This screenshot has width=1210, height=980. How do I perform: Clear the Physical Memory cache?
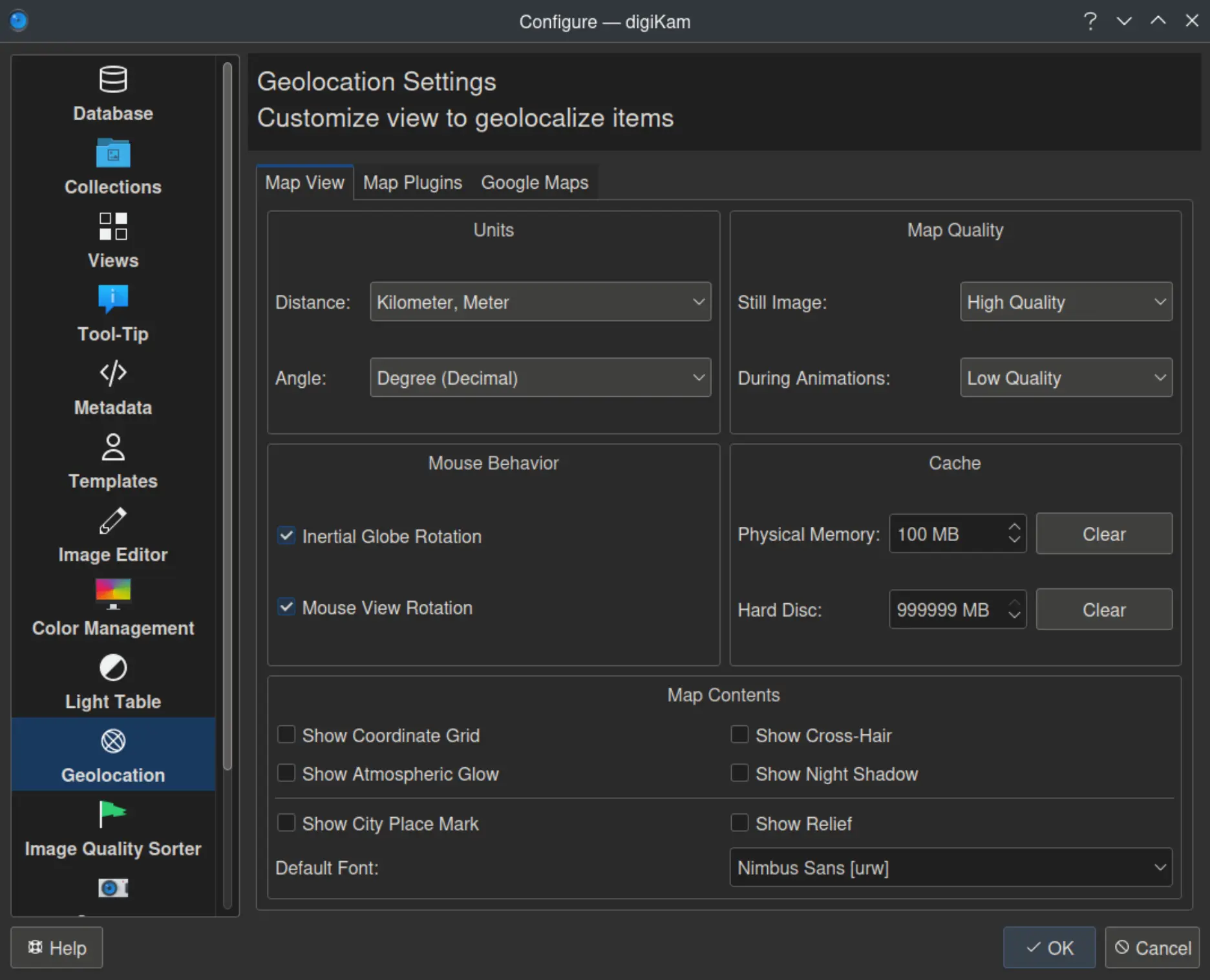(1103, 533)
